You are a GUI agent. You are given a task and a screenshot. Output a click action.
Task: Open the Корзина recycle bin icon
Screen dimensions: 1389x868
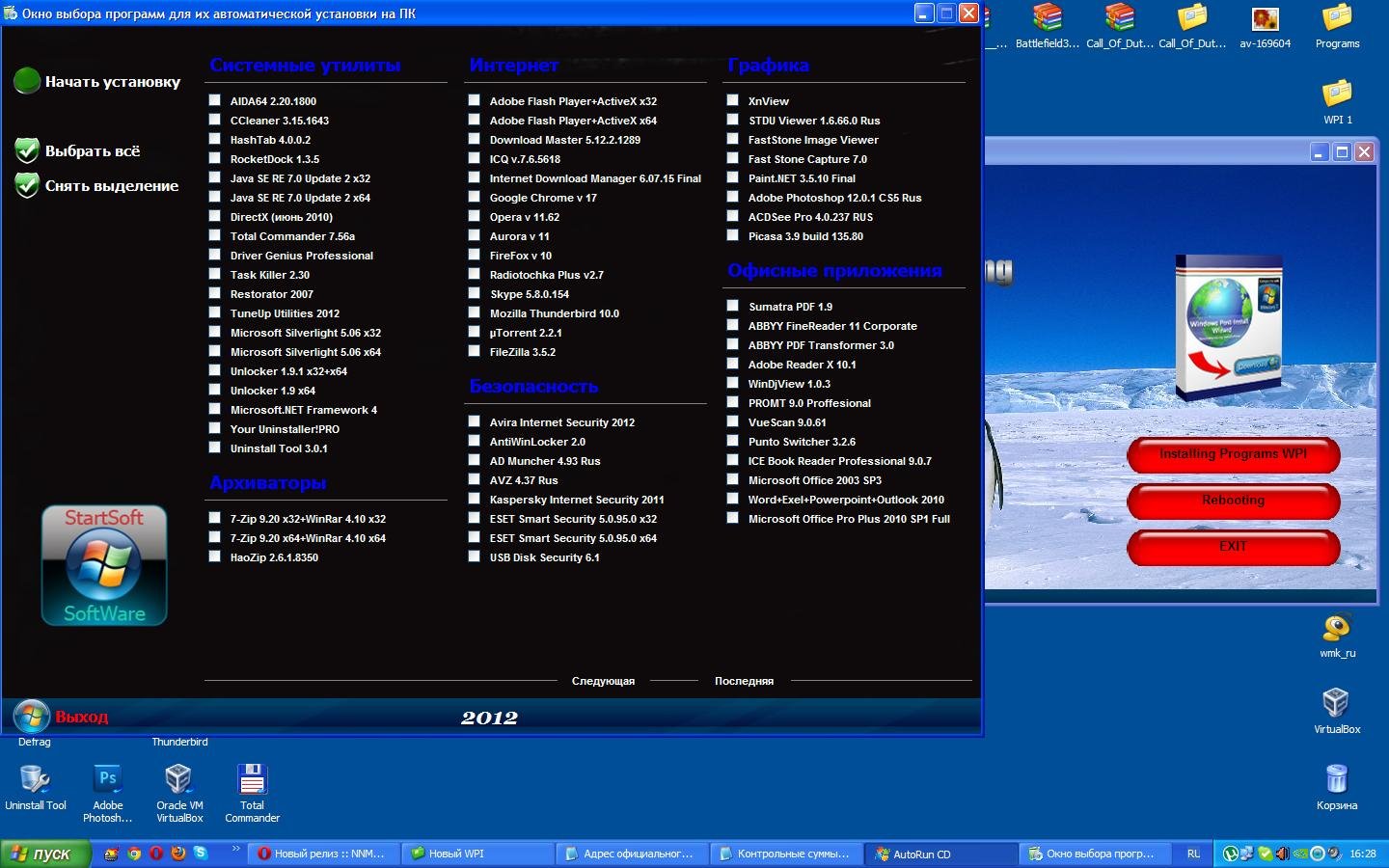[x=1337, y=787]
